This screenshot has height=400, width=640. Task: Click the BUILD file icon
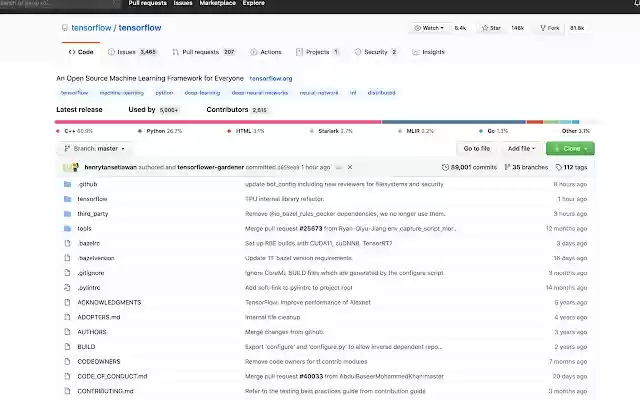67,347
